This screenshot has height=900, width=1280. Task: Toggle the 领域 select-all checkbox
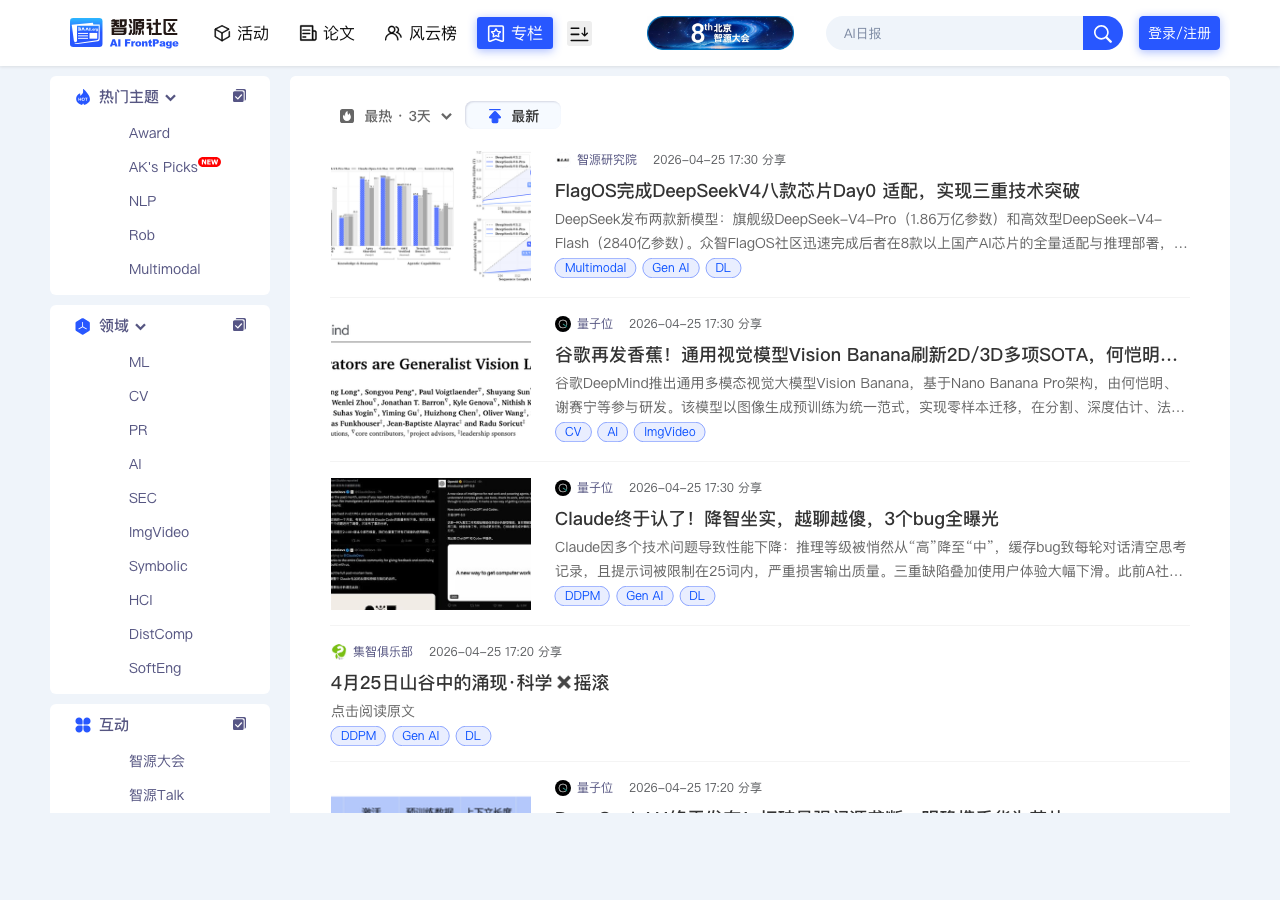pyautogui.click(x=239, y=325)
